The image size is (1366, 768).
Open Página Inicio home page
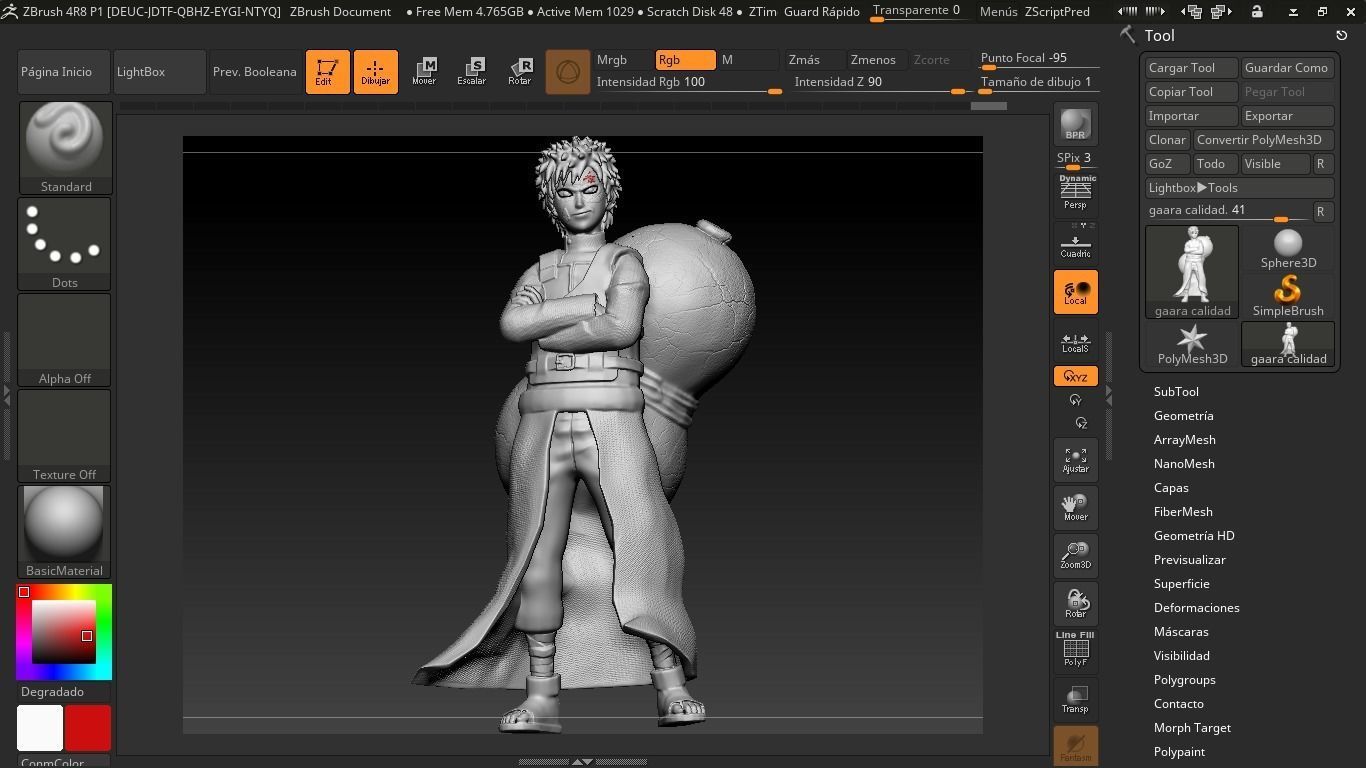point(64,72)
